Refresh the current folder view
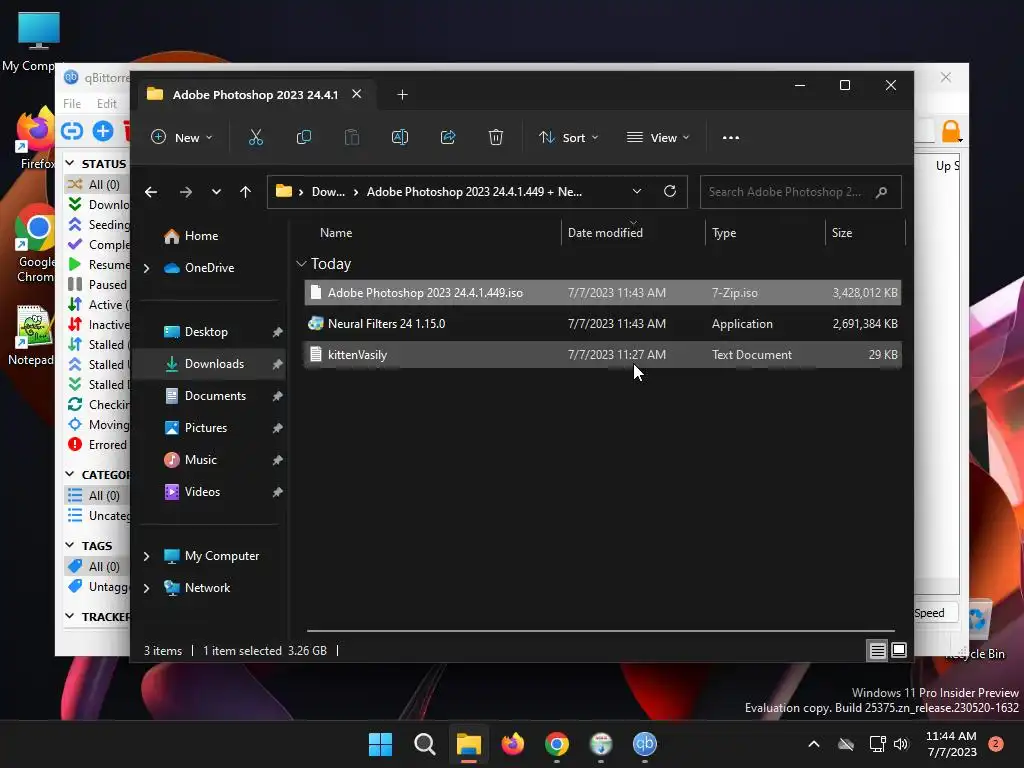The width and height of the screenshot is (1024, 768). [x=669, y=191]
